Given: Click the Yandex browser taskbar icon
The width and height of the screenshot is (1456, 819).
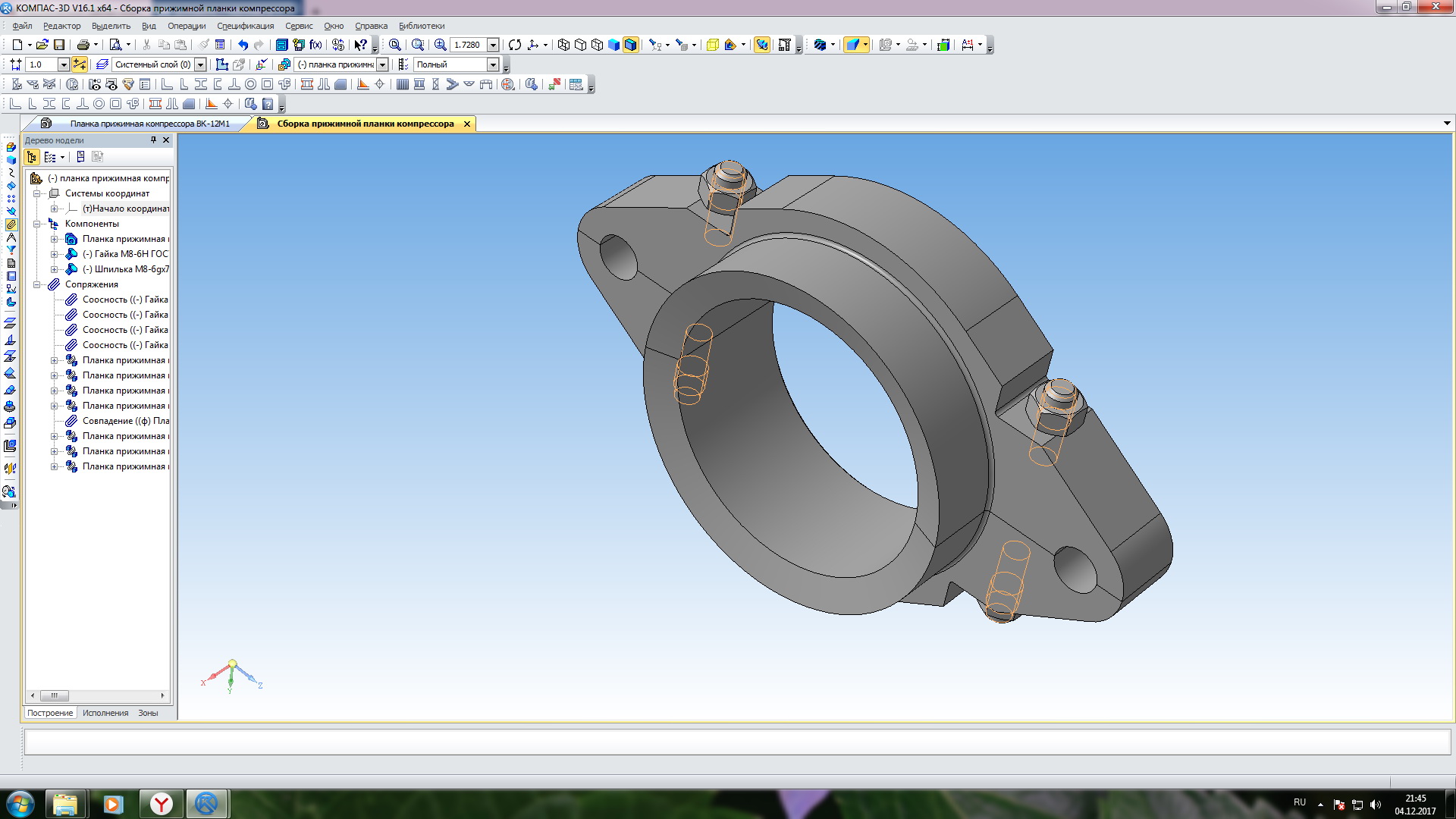Looking at the screenshot, I should click(161, 804).
